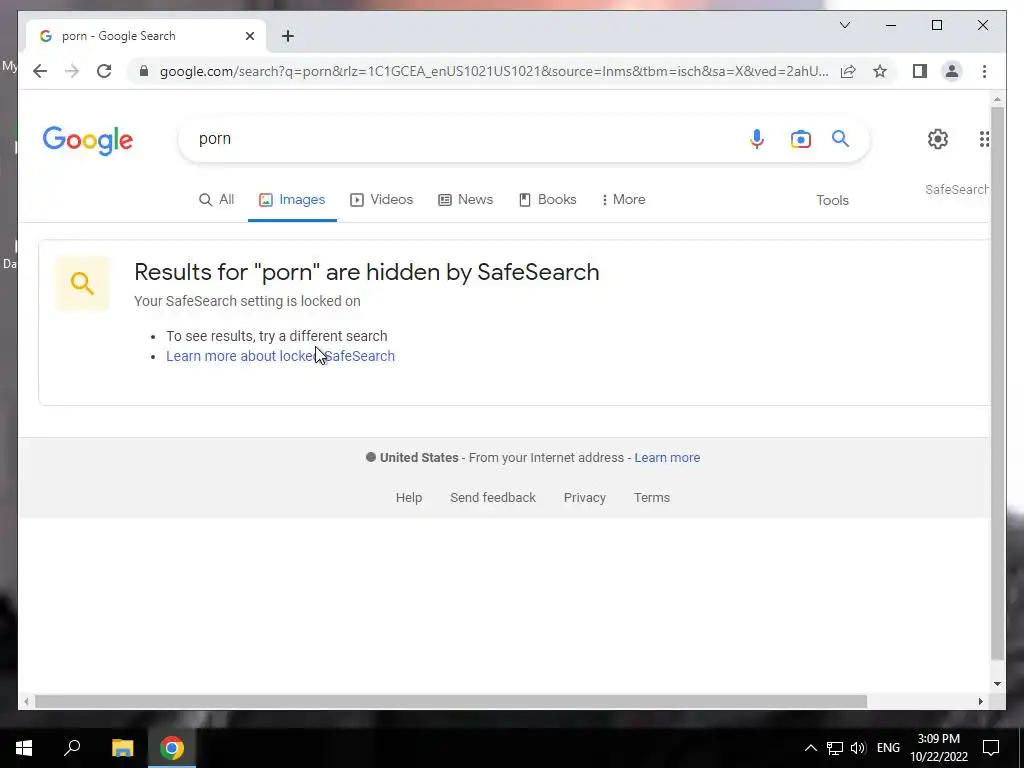Open the Windows Start menu
The height and width of the screenshot is (768, 1024).
[x=24, y=748]
